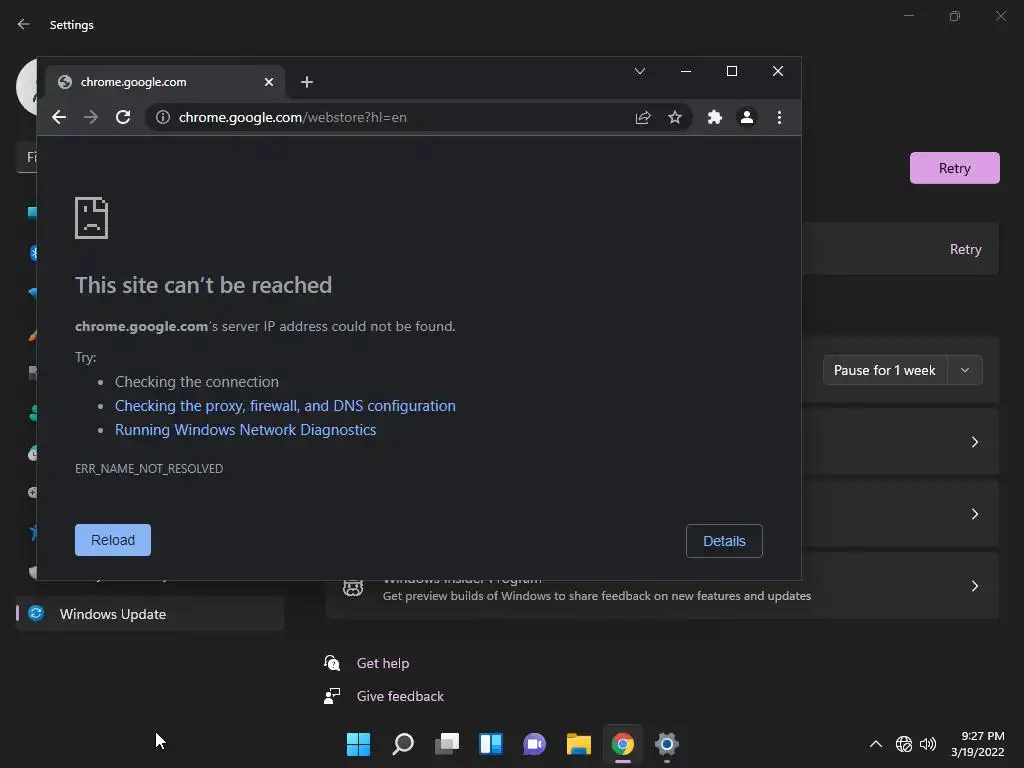Open site information icon in address bar
Image resolution: width=1024 pixels, height=768 pixels.
pyautogui.click(x=163, y=117)
